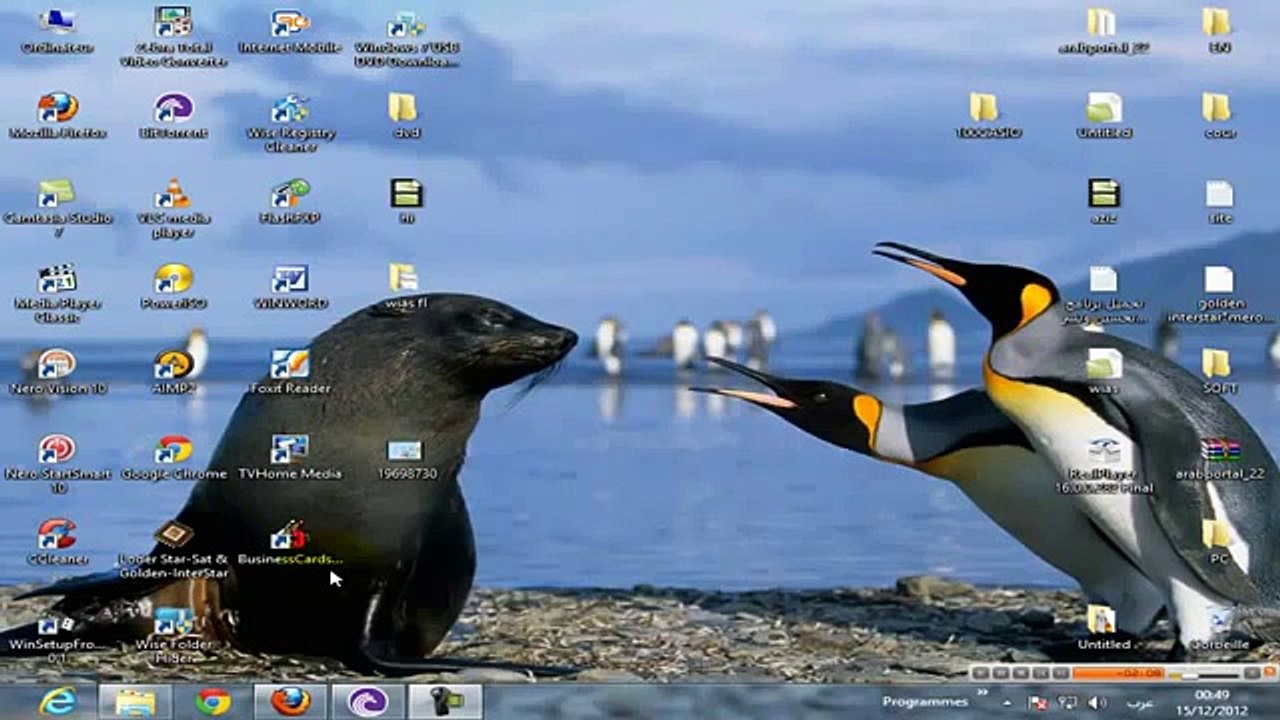Open the Arabic language input switcher
This screenshot has height=720, width=1280.
tap(1141, 703)
